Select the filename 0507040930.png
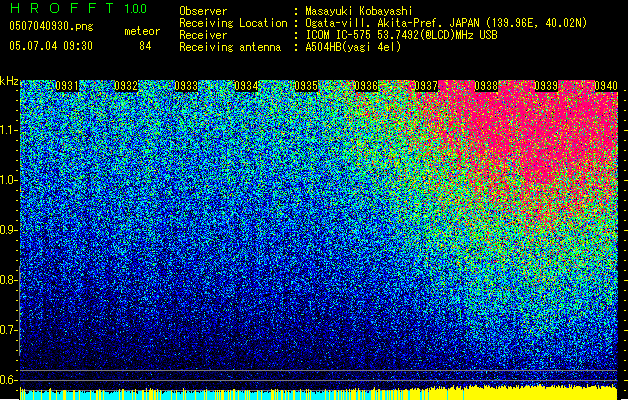 tap(51, 26)
